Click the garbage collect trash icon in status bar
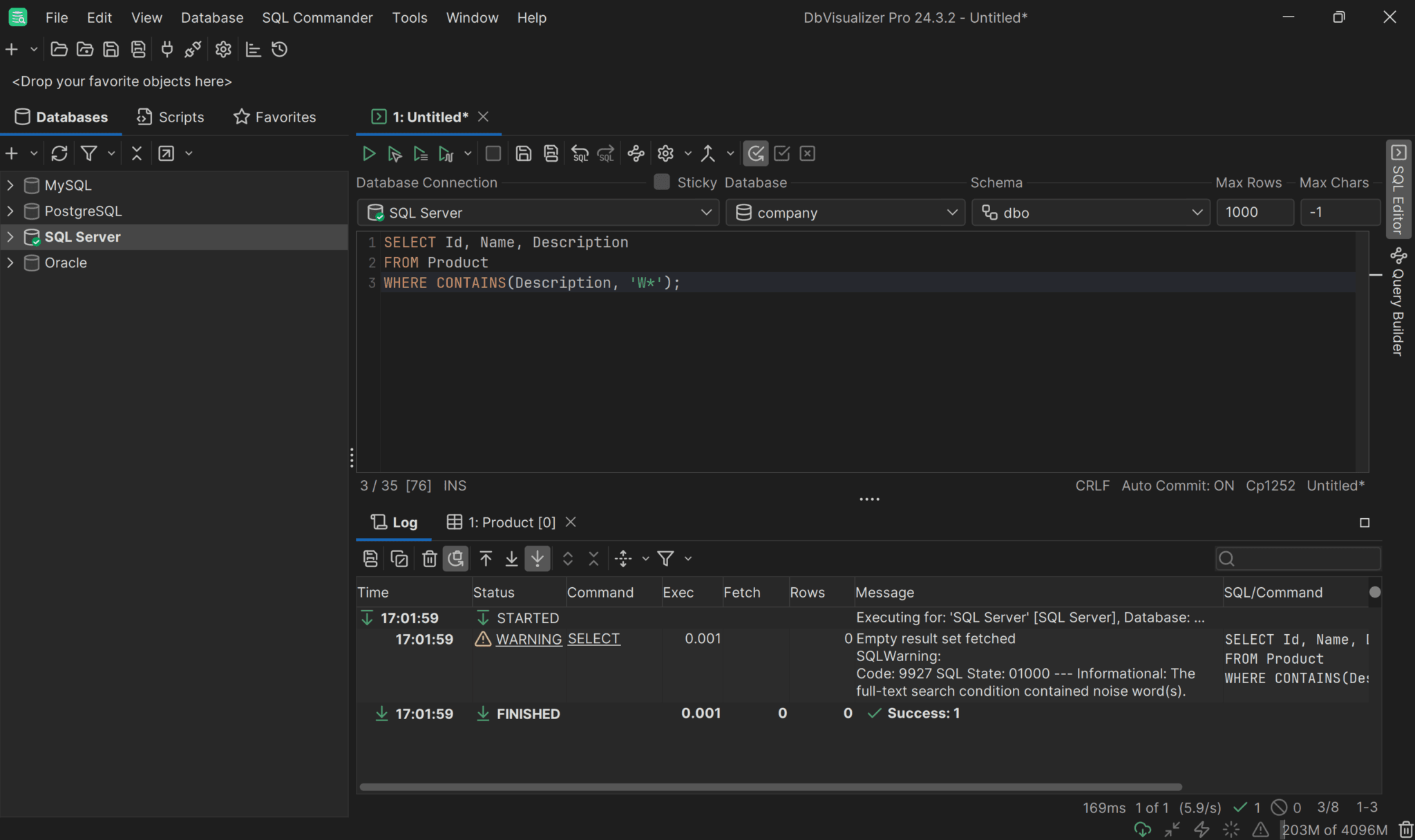Image resolution: width=1415 pixels, height=840 pixels. click(1405, 829)
